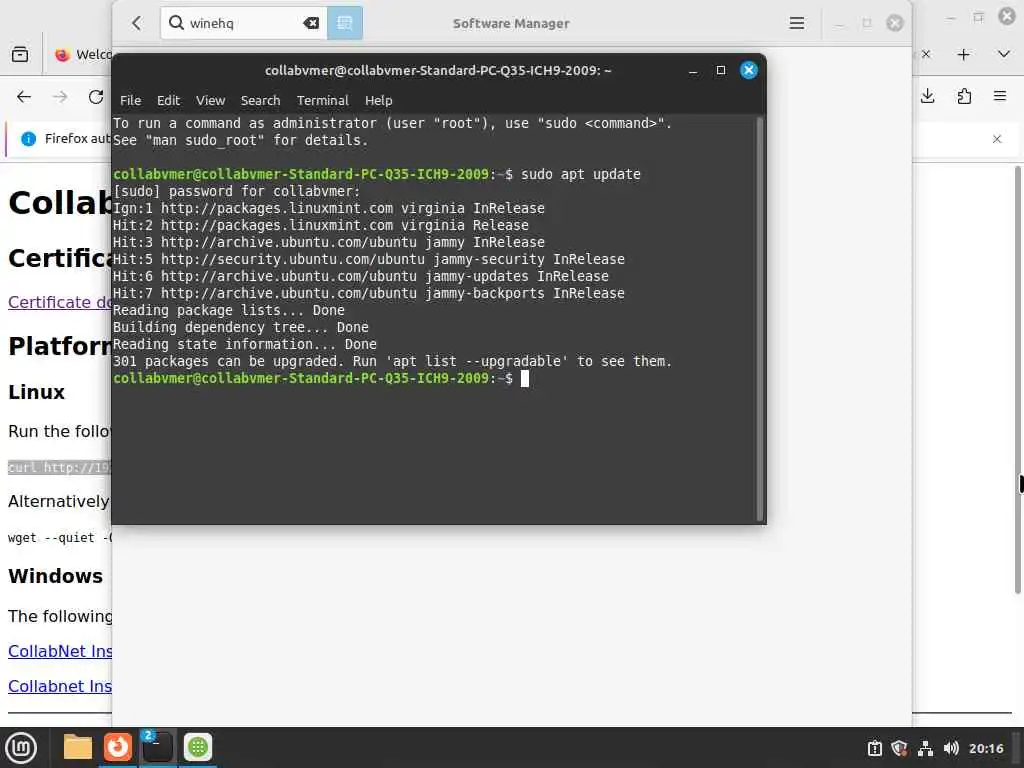Open Firefox extensions menu
1024x768 pixels.
pos(964,97)
